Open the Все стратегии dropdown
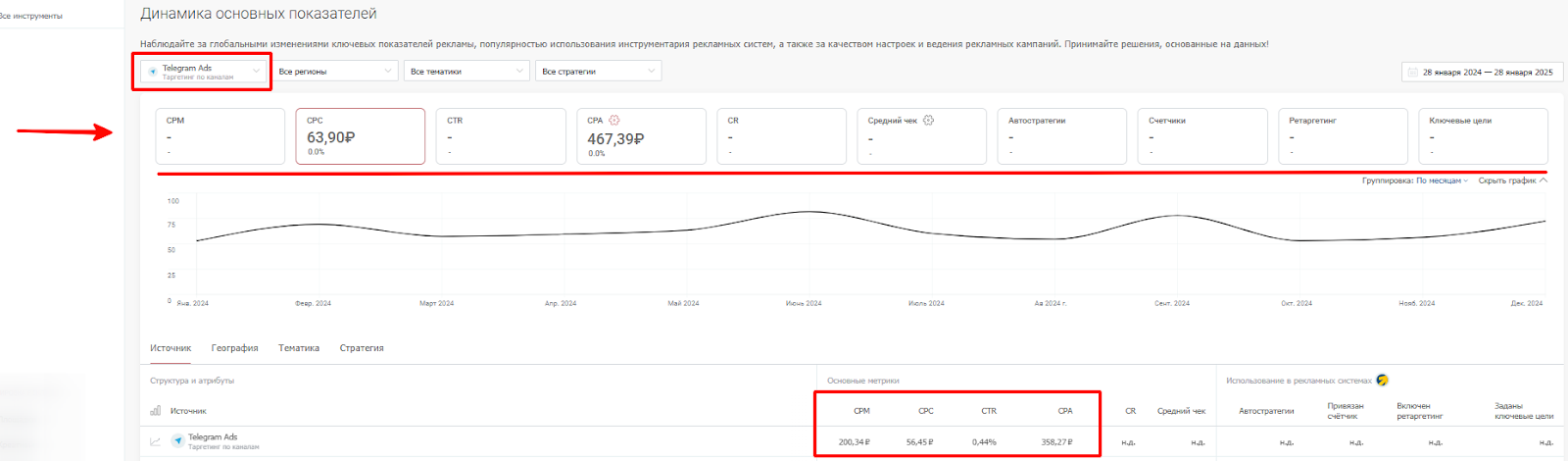 [x=599, y=71]
